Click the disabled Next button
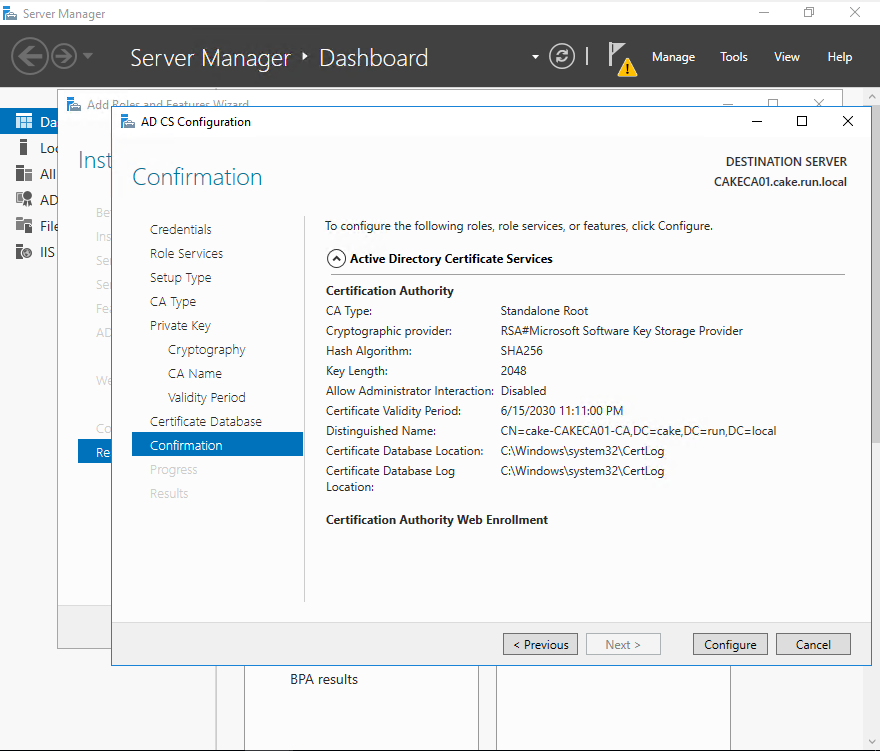This screenshot has height=751, width=880. pos(623,644)
